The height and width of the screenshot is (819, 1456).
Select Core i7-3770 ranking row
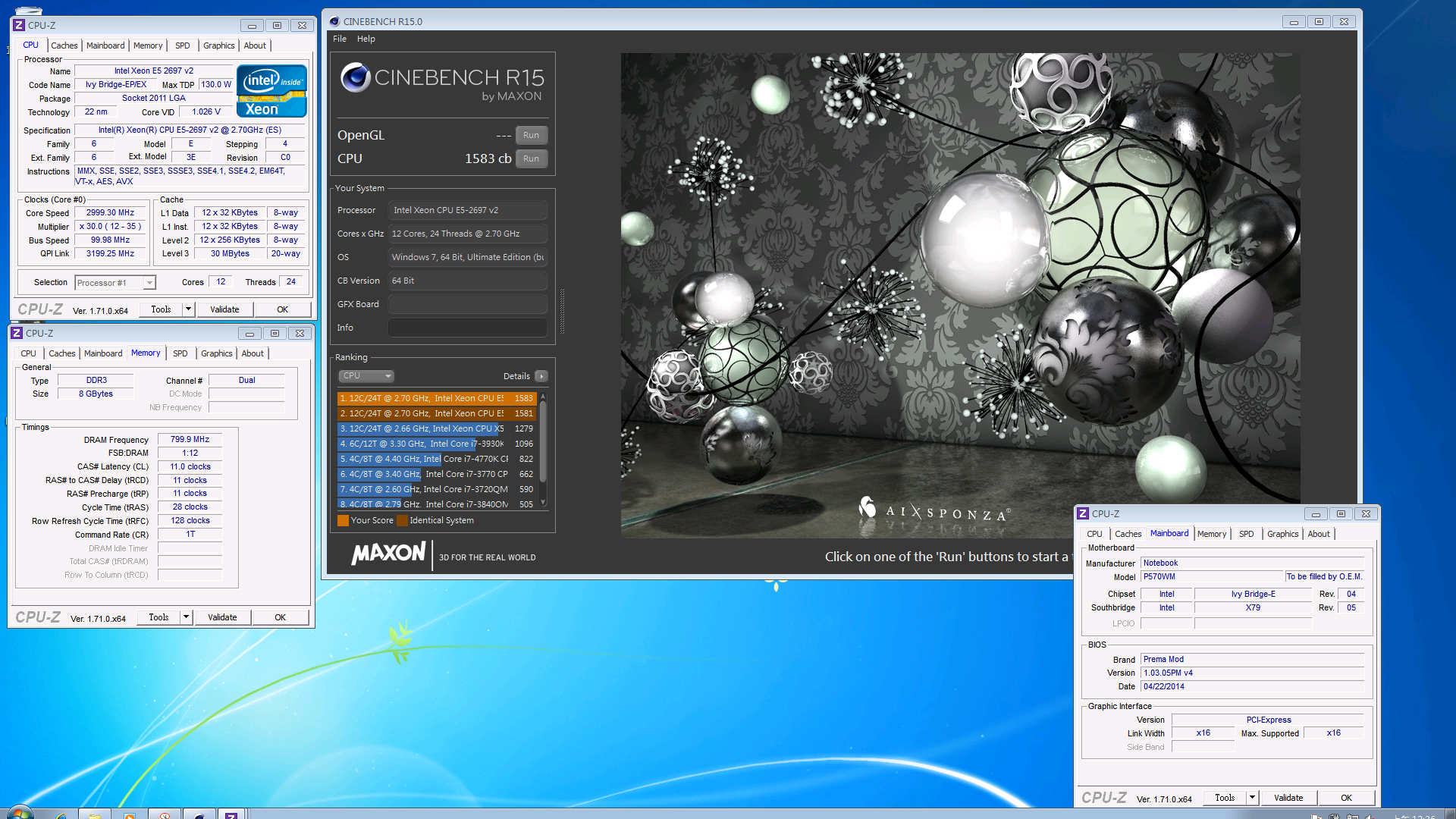point(437,474)
